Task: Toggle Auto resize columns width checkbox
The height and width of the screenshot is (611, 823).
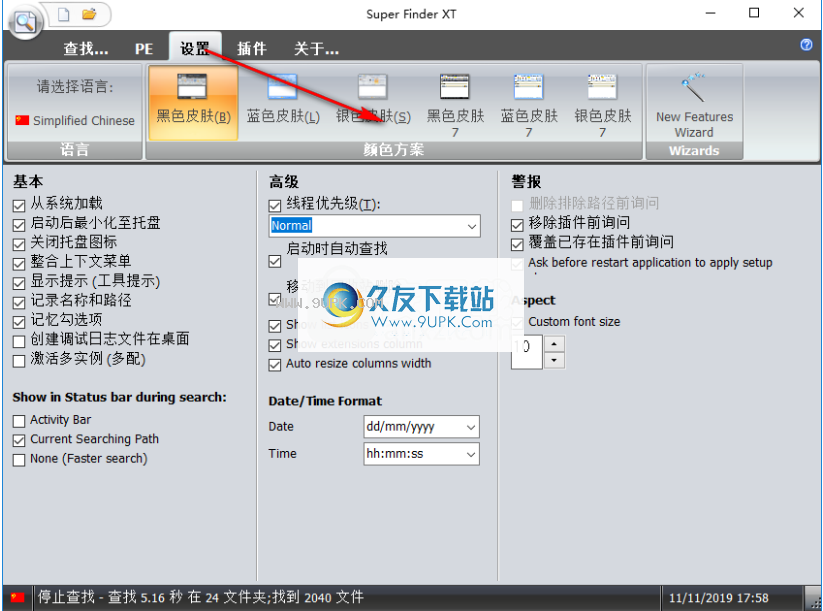Action: click(275, 365)
